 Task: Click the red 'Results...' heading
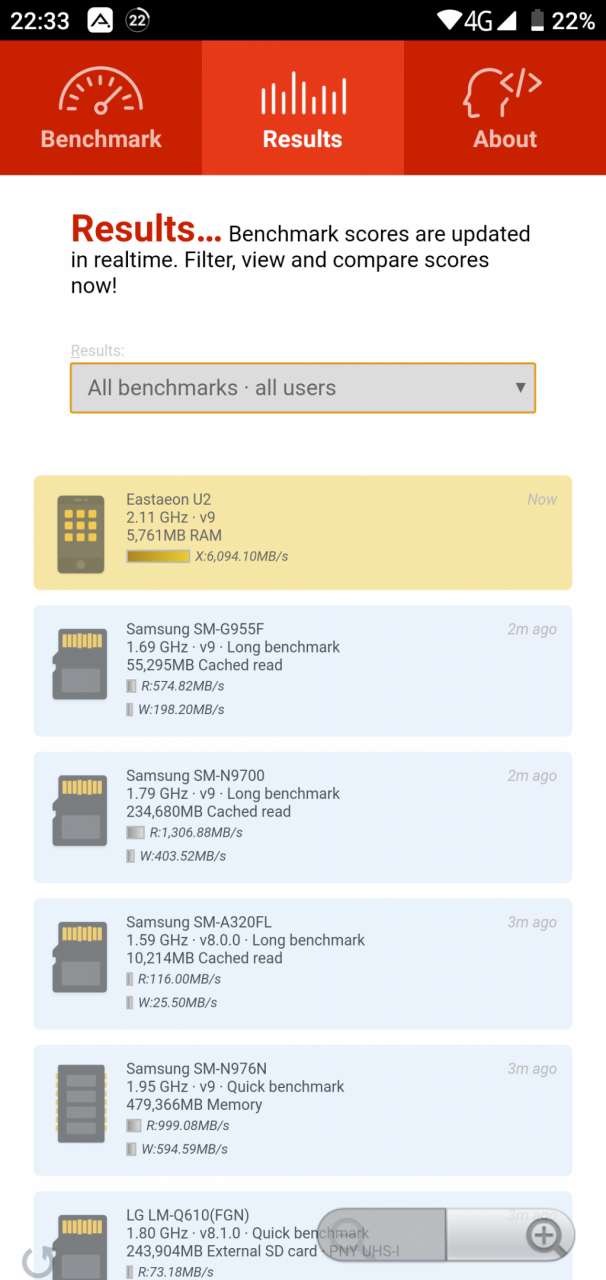(146, 229)
